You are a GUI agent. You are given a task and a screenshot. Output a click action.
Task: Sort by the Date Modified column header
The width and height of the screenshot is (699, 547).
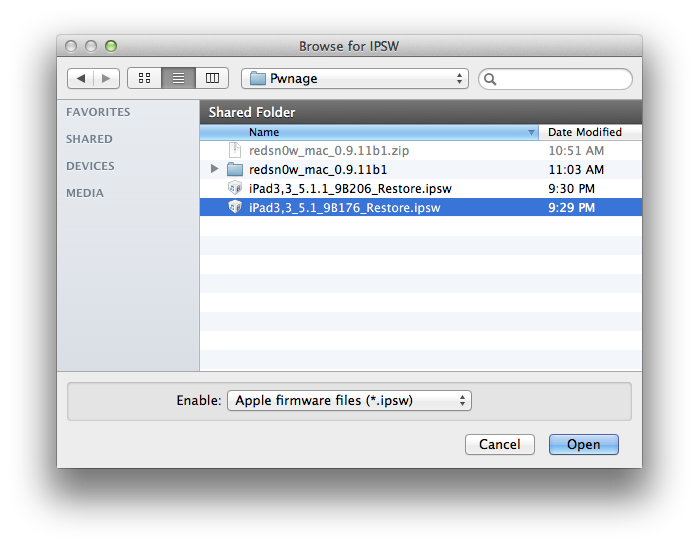tap(590, 132)
